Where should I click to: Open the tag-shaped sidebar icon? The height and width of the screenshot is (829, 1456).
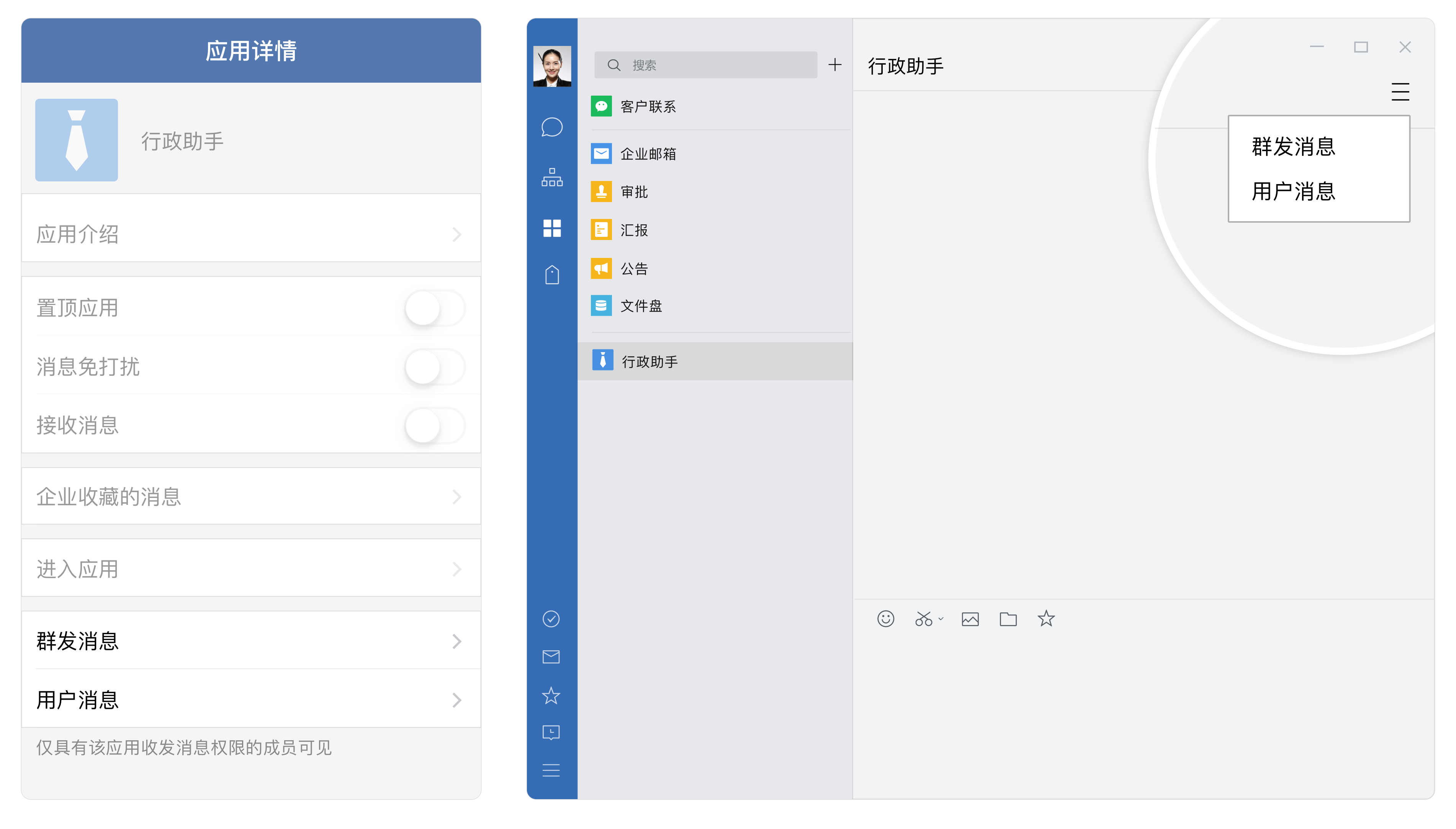(x=551, y=275)
